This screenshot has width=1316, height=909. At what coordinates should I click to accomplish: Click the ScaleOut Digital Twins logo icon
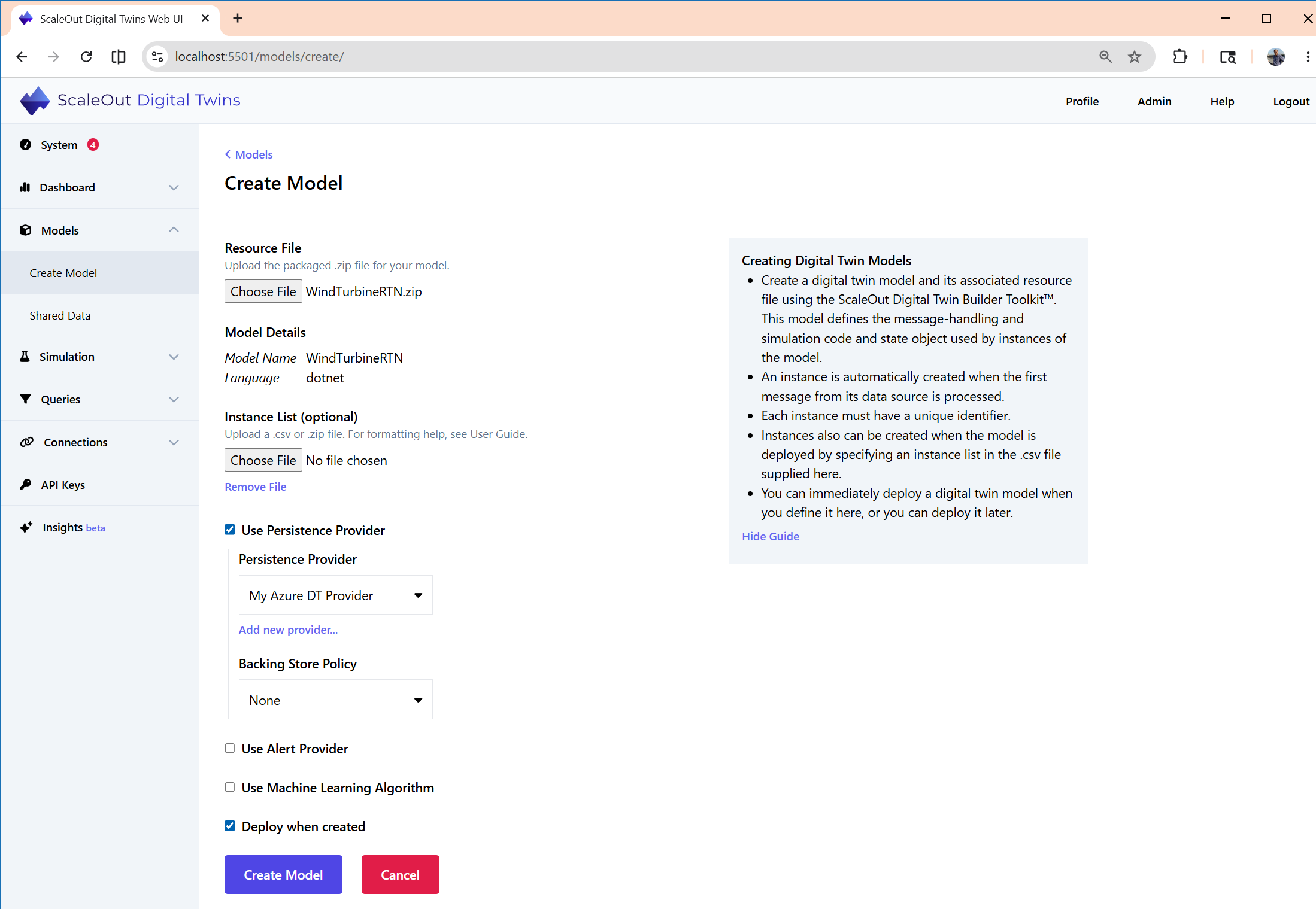point(35,101)
